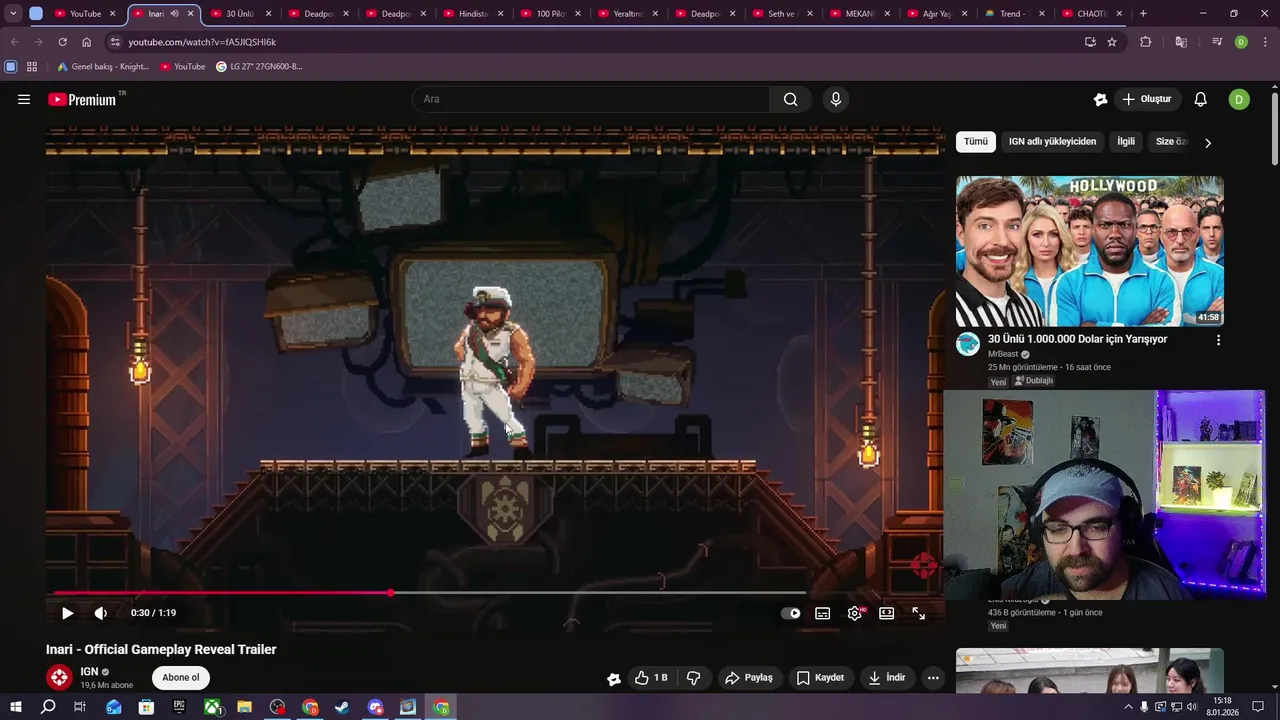Screen dimensions: 1280x720
Task: Click the Oluştur create button
Action: tap(1147, 99)
